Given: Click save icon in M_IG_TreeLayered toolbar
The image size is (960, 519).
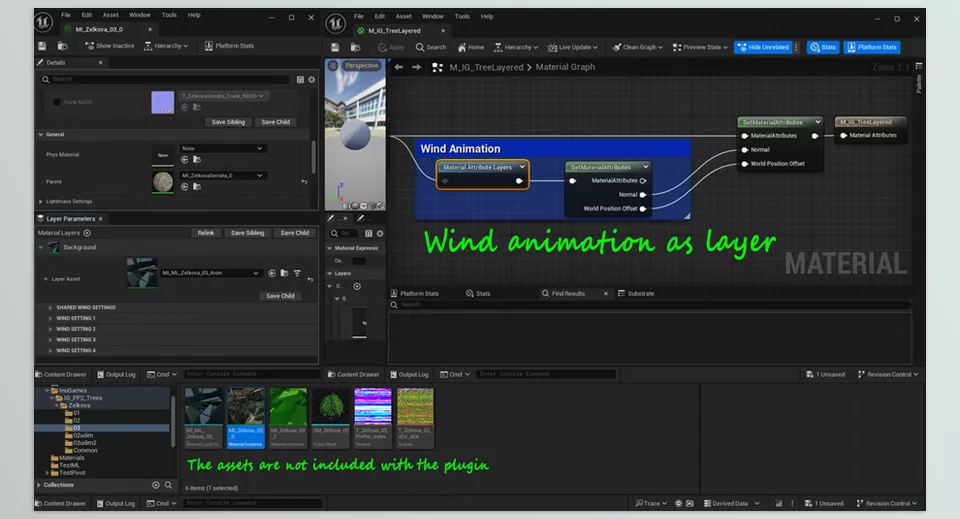Looking at the screenshot, I should coord(335,47).
